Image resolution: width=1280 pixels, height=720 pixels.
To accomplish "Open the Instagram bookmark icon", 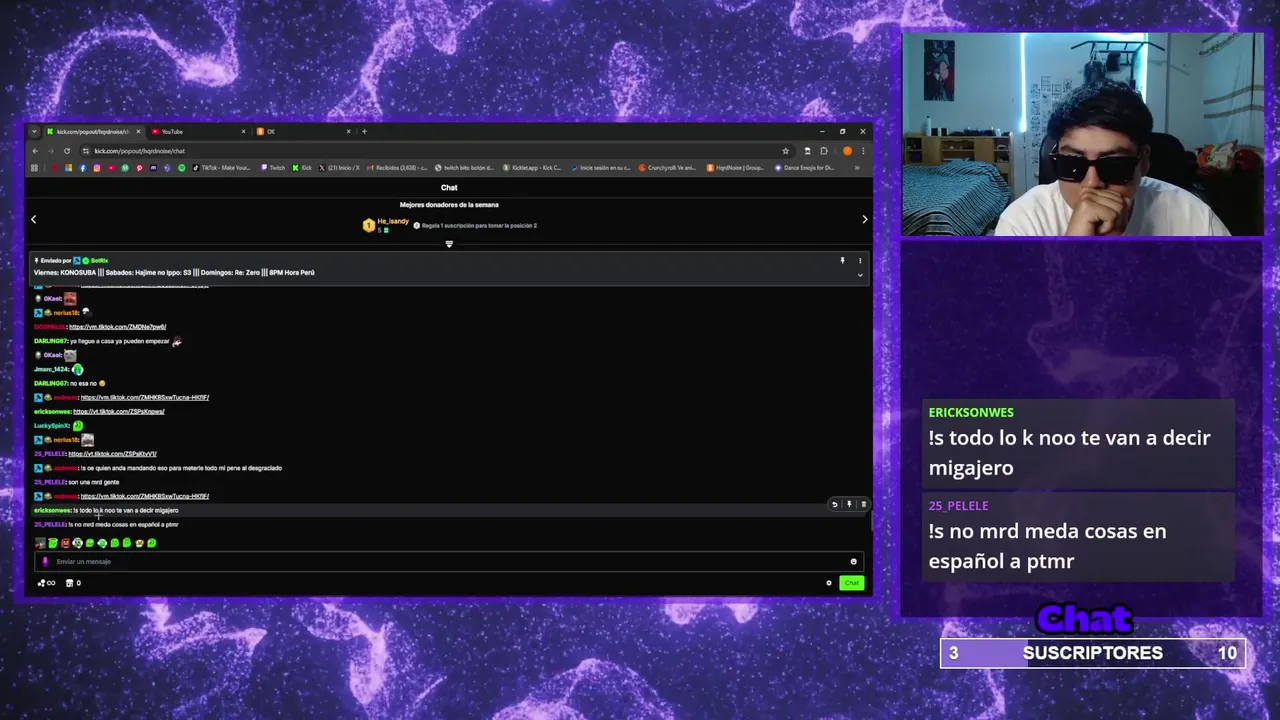I will click(97, 168).
